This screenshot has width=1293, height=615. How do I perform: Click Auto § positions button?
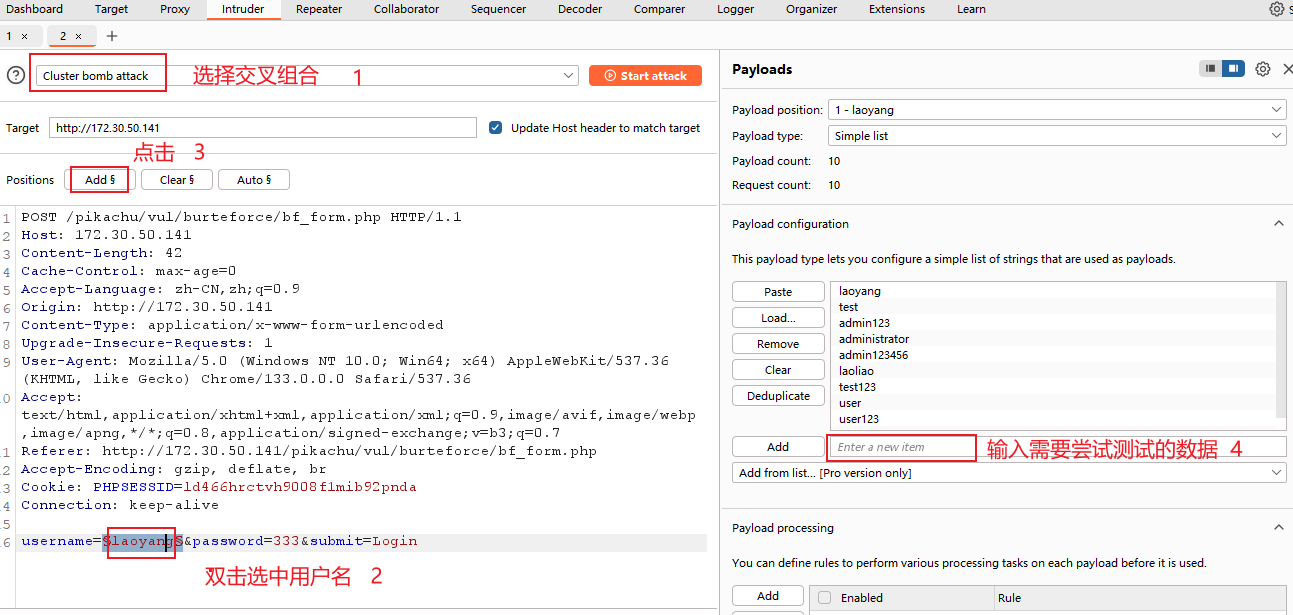[253, 180]
